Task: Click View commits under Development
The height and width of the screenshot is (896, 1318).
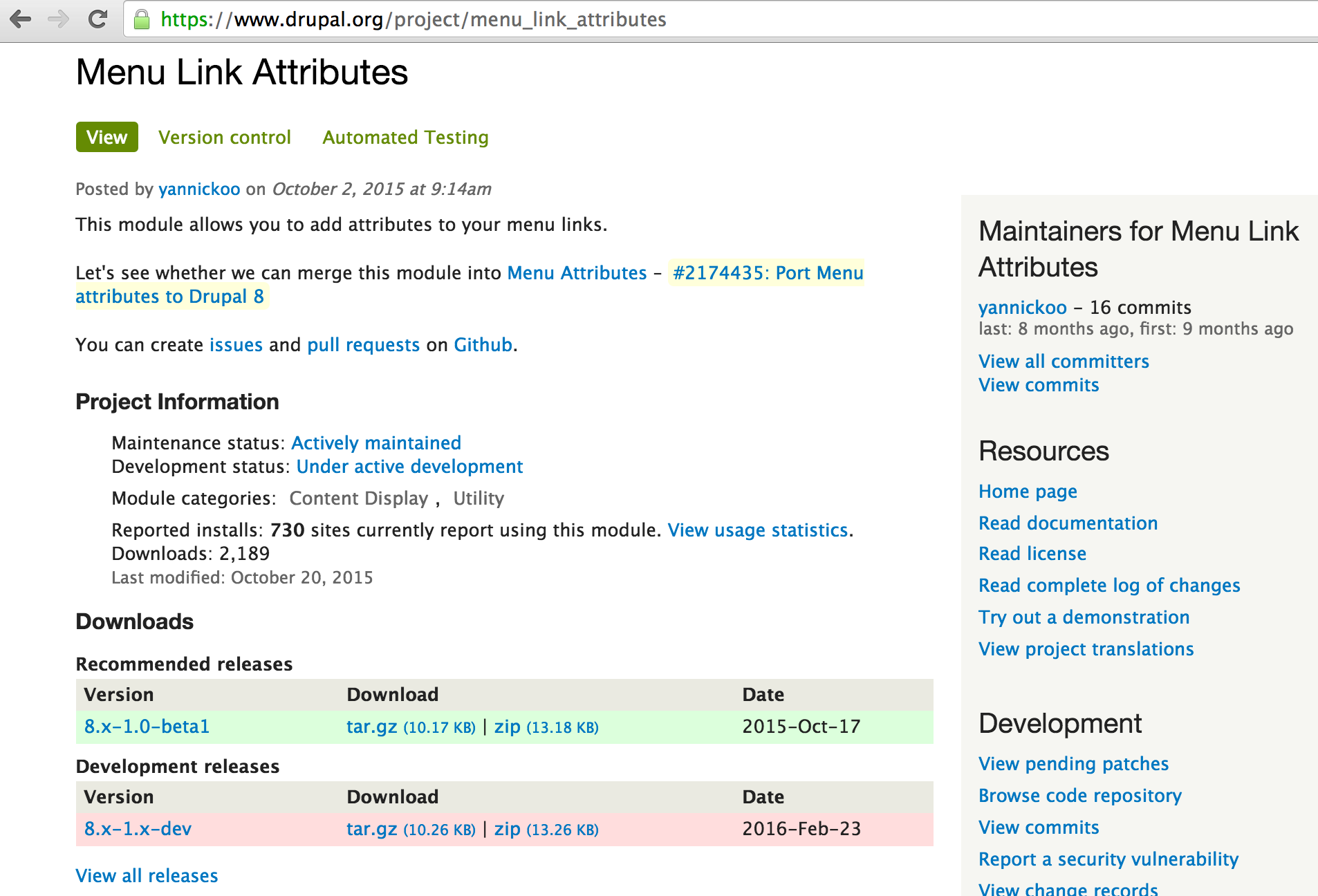Action: tap(1039, 827)
